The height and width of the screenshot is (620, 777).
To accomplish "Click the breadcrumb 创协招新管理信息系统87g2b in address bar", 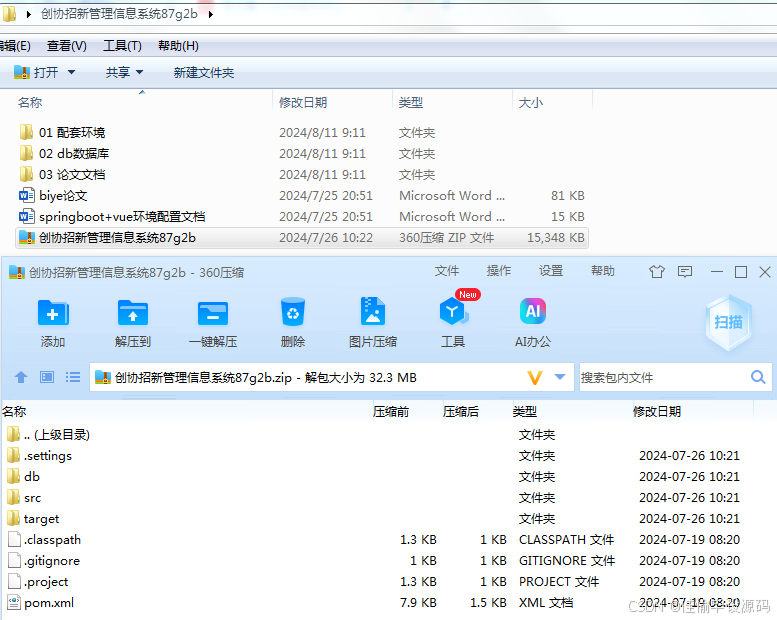I will (119, 14).
